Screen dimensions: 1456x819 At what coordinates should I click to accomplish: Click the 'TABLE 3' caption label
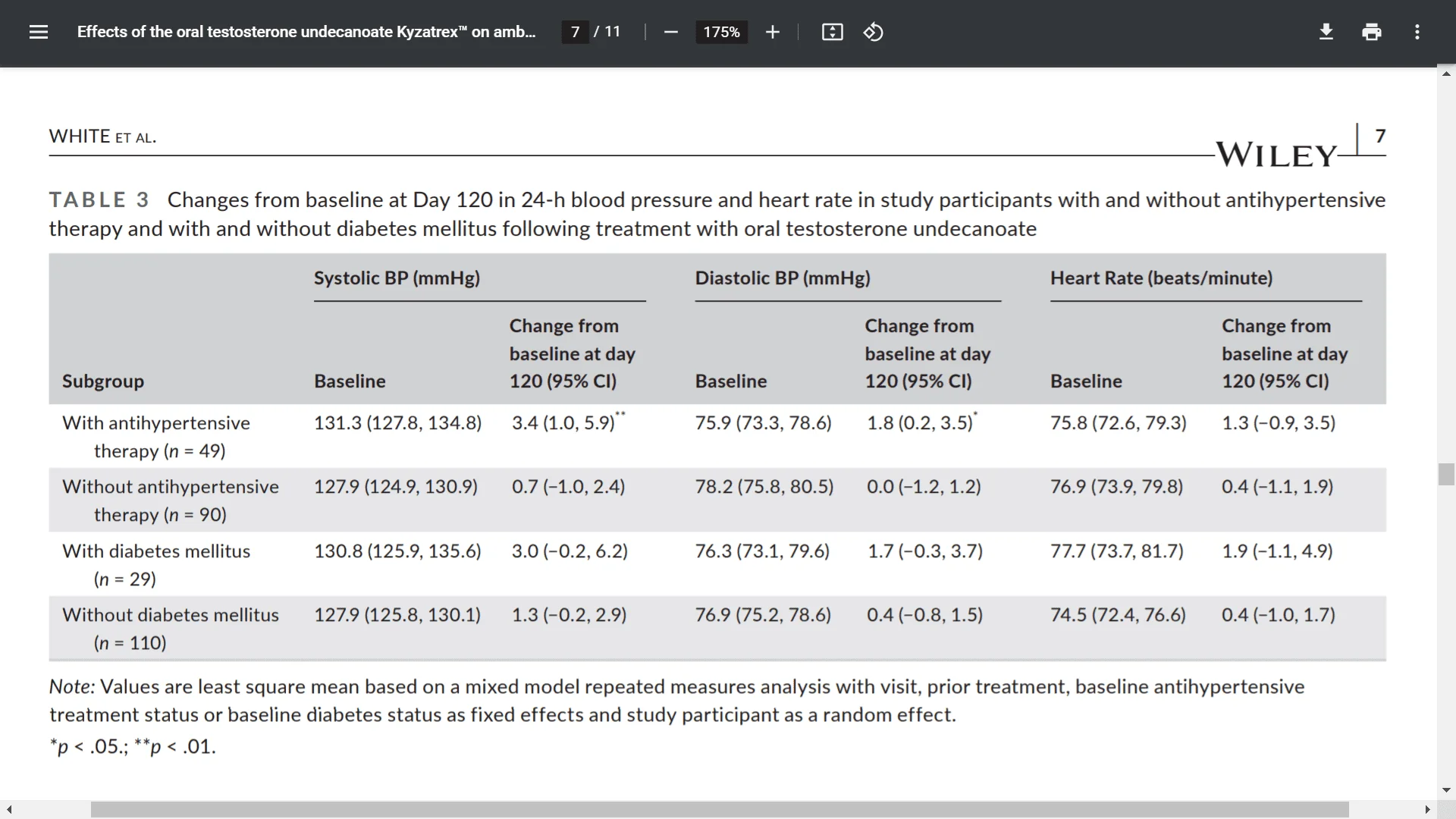coord(99,199)
